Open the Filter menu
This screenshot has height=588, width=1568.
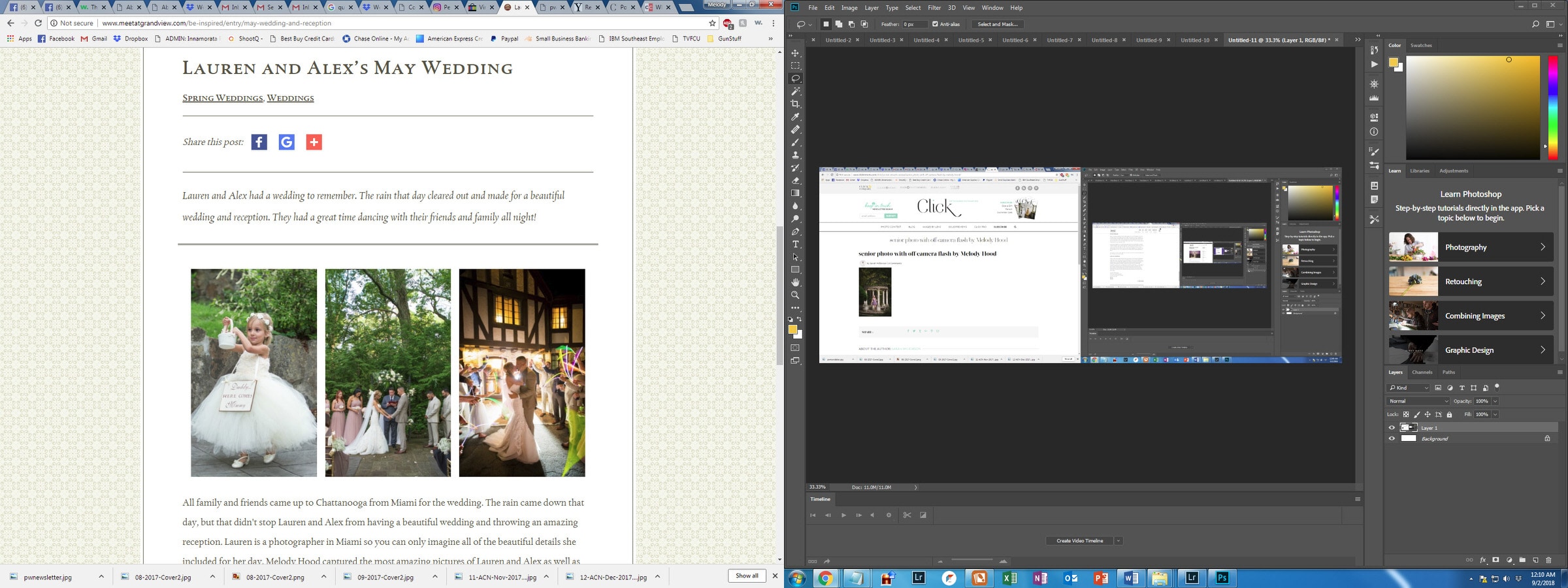[934, 8]
